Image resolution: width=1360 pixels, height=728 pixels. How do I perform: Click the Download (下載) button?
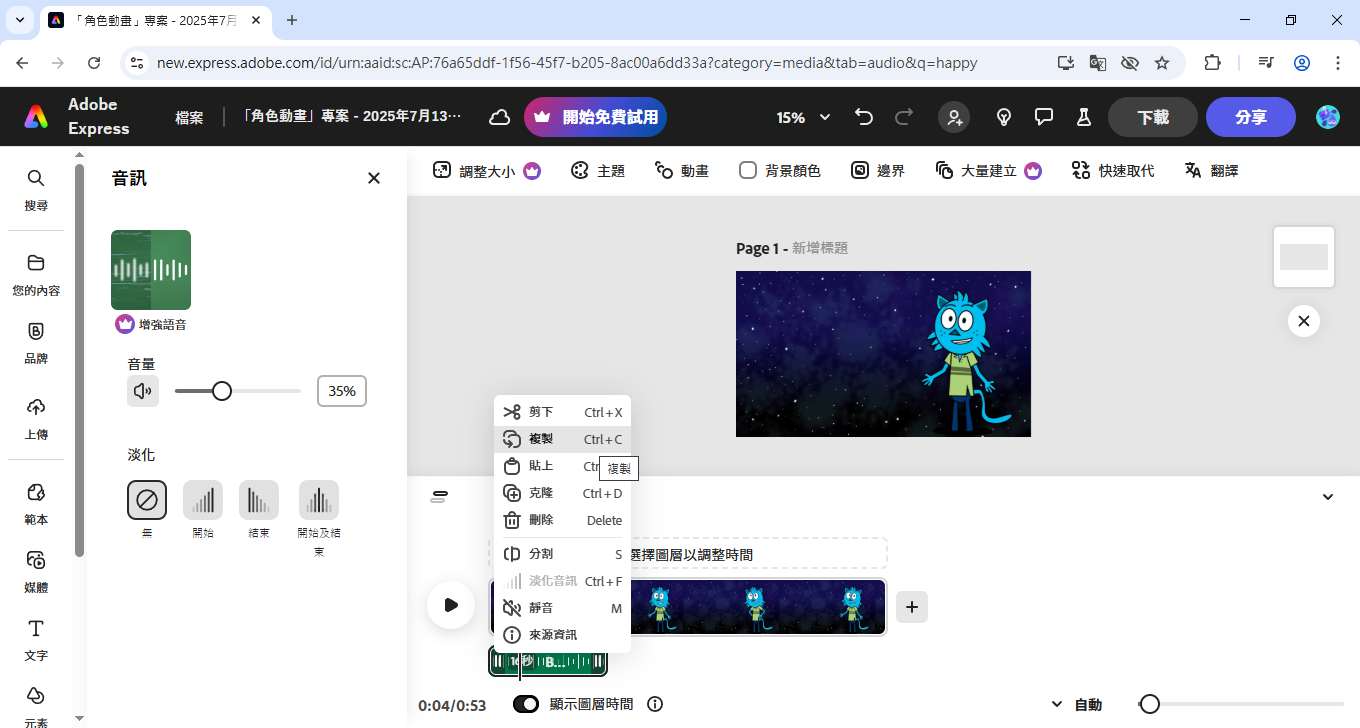(1152, 117)
